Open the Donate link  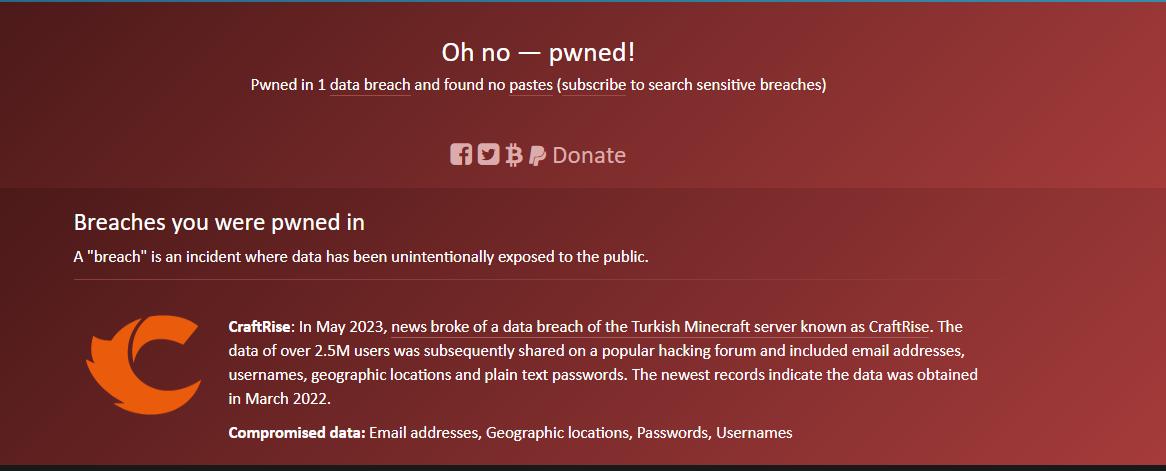point(589,155)
